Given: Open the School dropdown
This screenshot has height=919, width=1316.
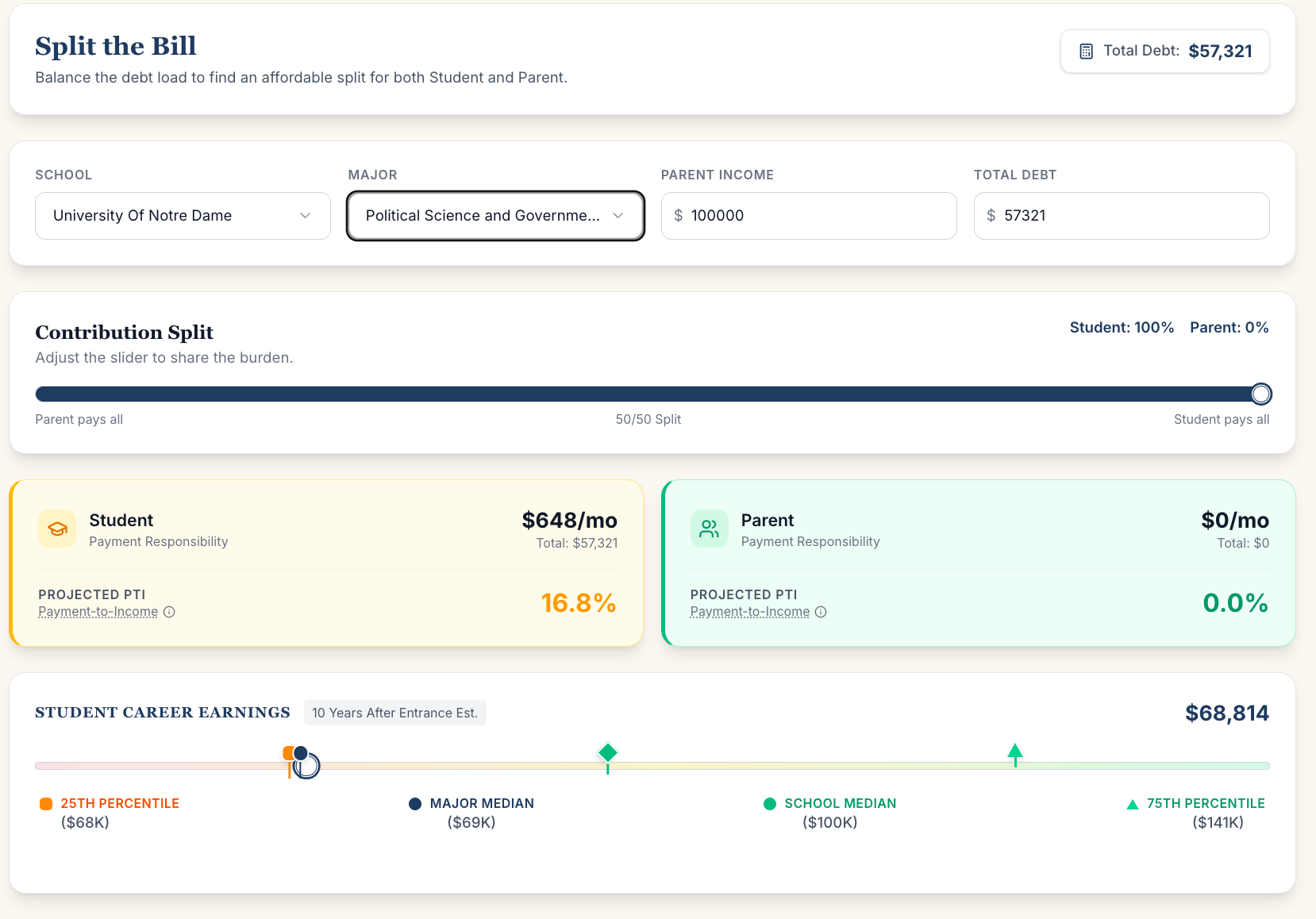Looking at the screenshot, I should point(183,216).
